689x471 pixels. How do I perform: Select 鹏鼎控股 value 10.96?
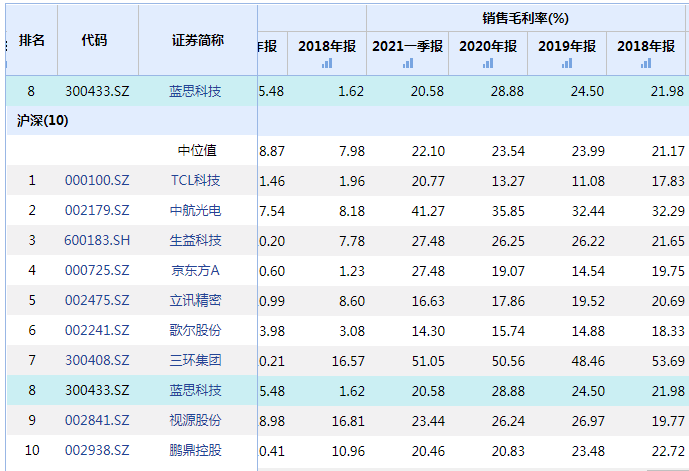(x=348, y=451)
